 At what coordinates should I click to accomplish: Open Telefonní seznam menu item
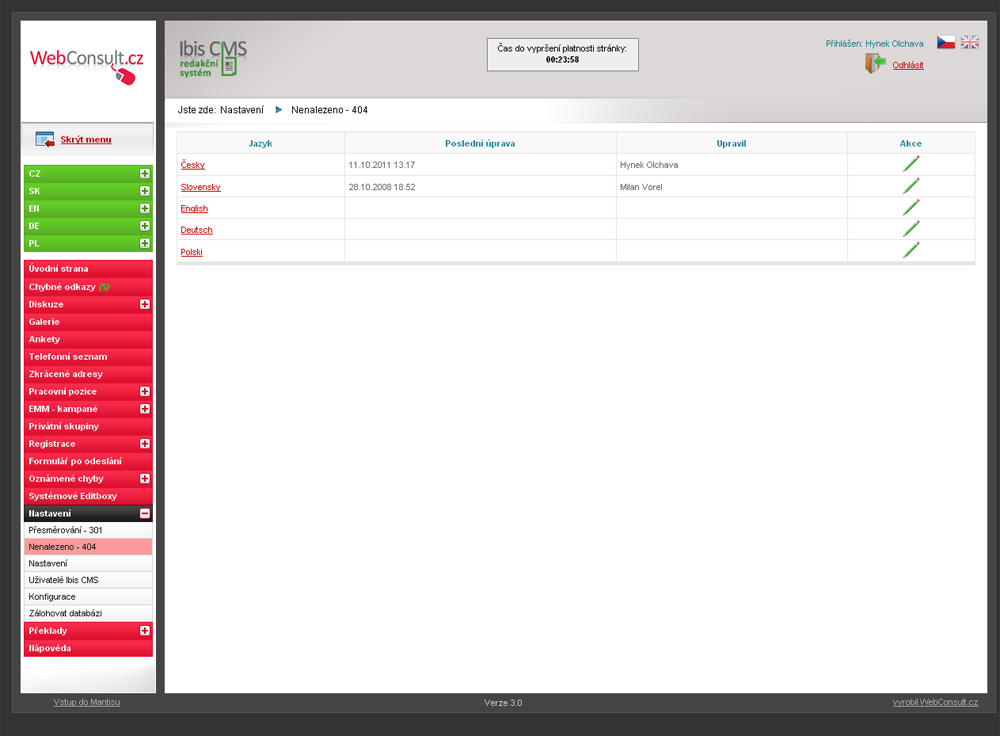tap(88, 357)
